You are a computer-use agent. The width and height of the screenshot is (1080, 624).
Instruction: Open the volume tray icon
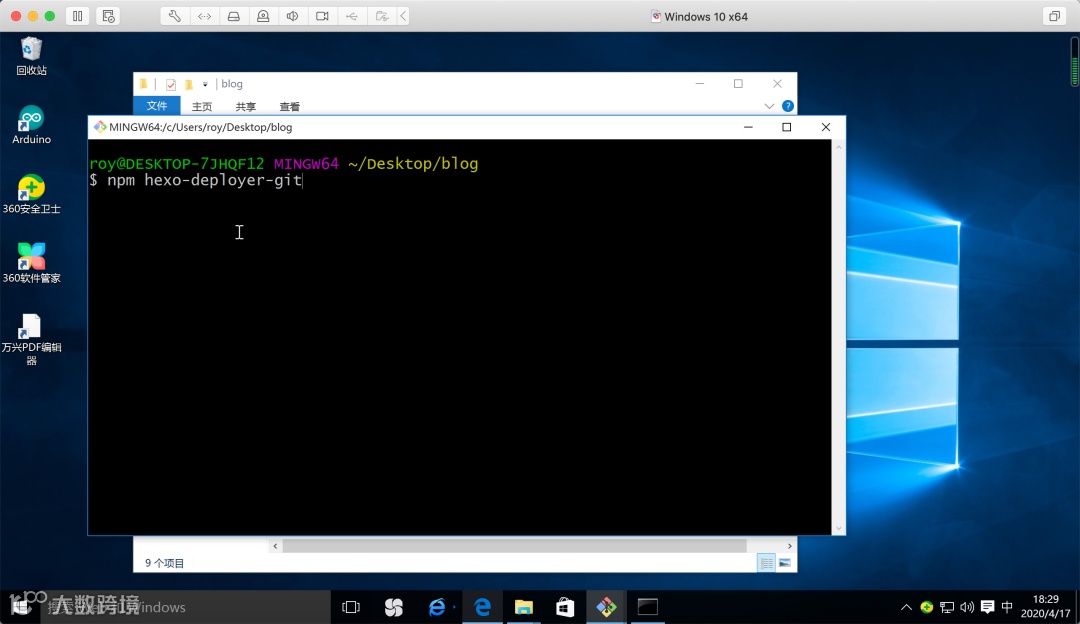click(x=967, y=607)
